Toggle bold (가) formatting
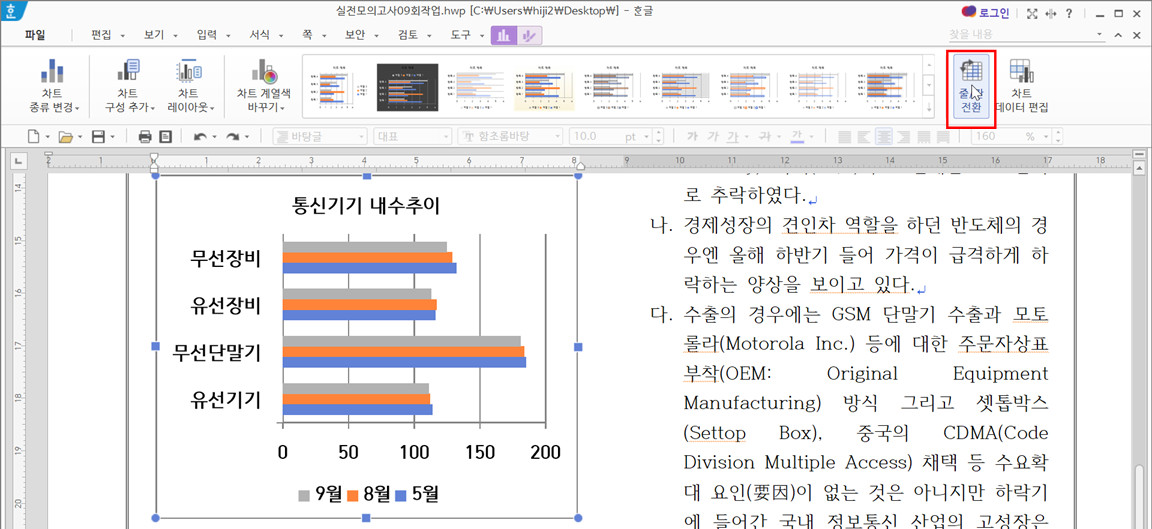The height and width of the screenshot is (529, 1152). (691, 137)
